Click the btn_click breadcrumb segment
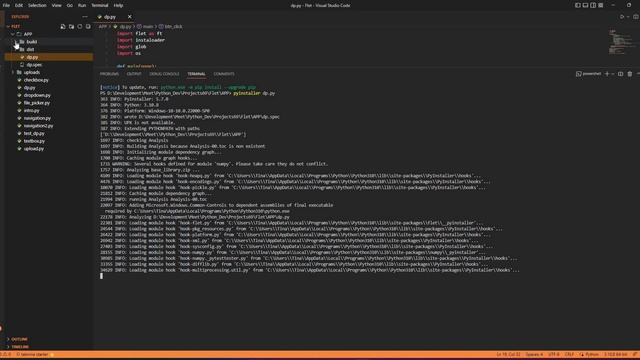The width and height of the screenshot is (640, 360). coord(171,27)
